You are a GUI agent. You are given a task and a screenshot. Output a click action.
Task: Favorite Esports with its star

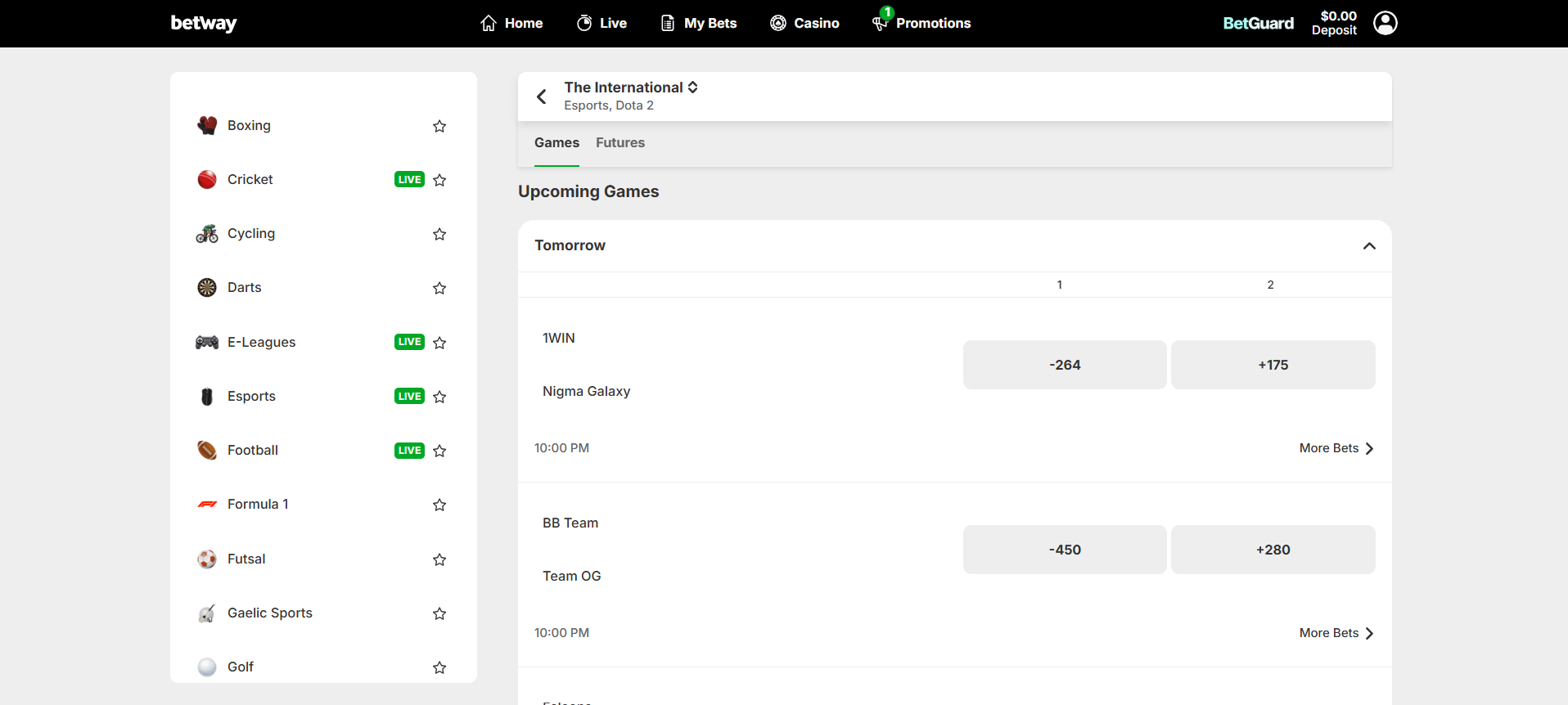pyautogui.click(x=439, y=397)
